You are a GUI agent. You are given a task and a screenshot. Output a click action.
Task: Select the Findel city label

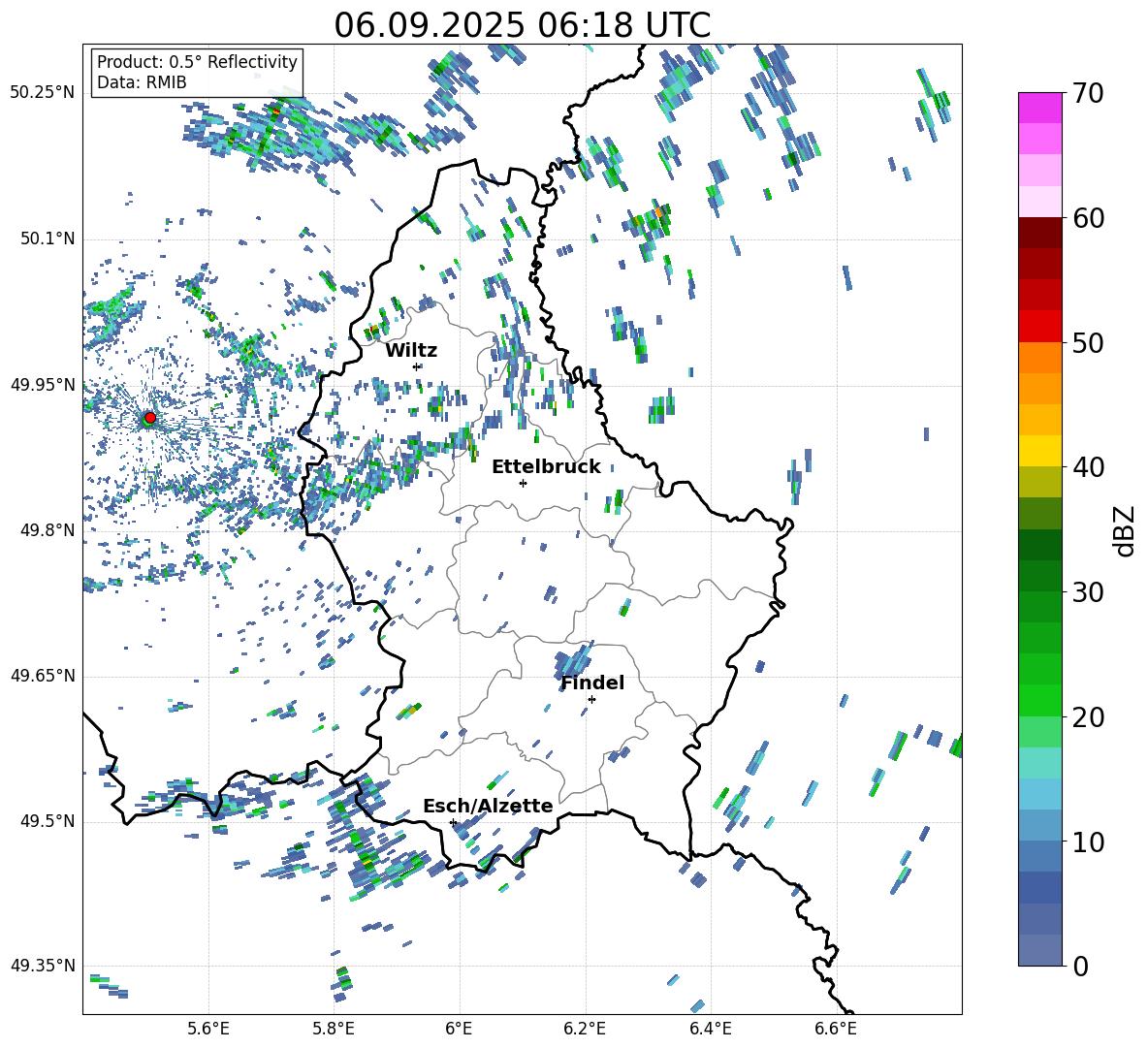[592, 683]
